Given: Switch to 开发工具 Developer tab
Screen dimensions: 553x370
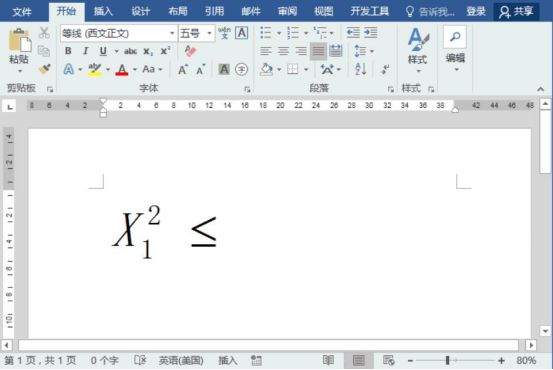Looking at the screenshot, I should tap(370, 12).
